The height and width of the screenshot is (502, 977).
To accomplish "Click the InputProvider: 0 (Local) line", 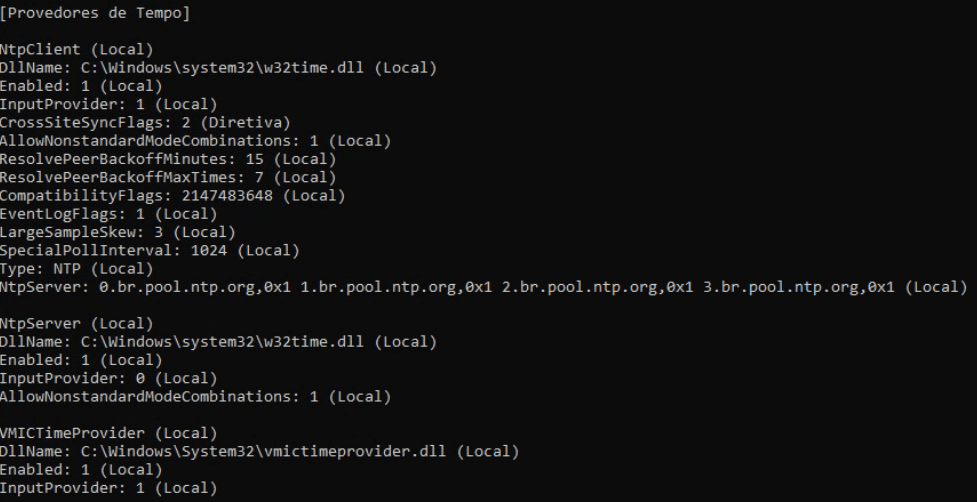I will (108, 378).
